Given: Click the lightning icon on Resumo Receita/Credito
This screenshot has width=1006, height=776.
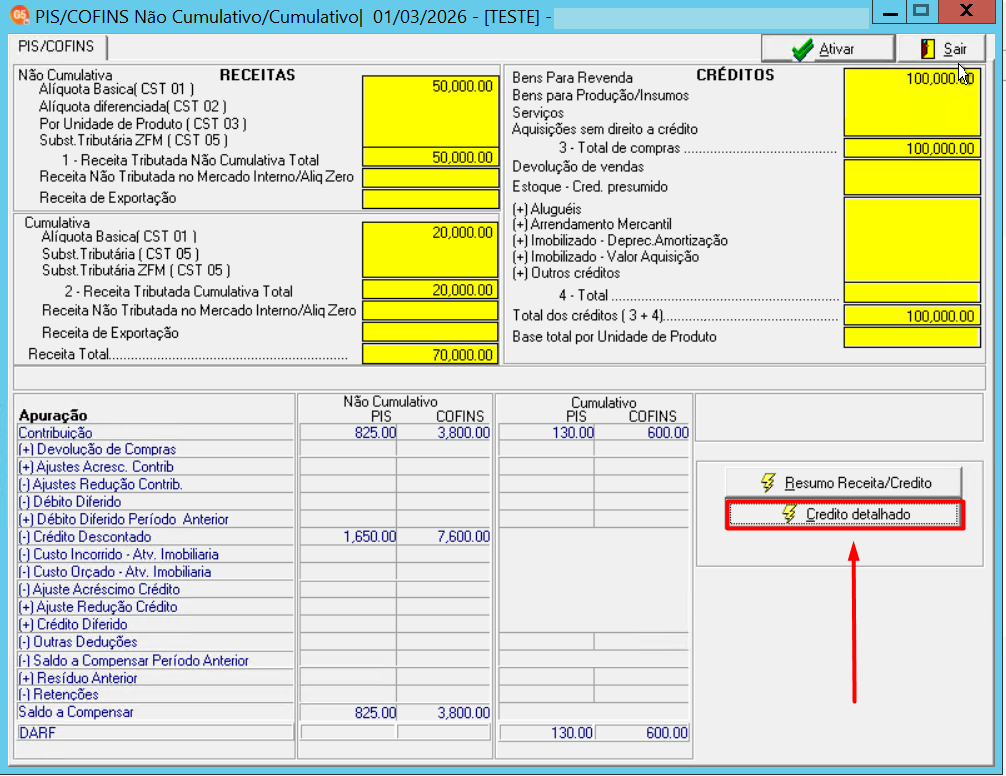Looking at the screenshot, I should (x=768, y=482).
